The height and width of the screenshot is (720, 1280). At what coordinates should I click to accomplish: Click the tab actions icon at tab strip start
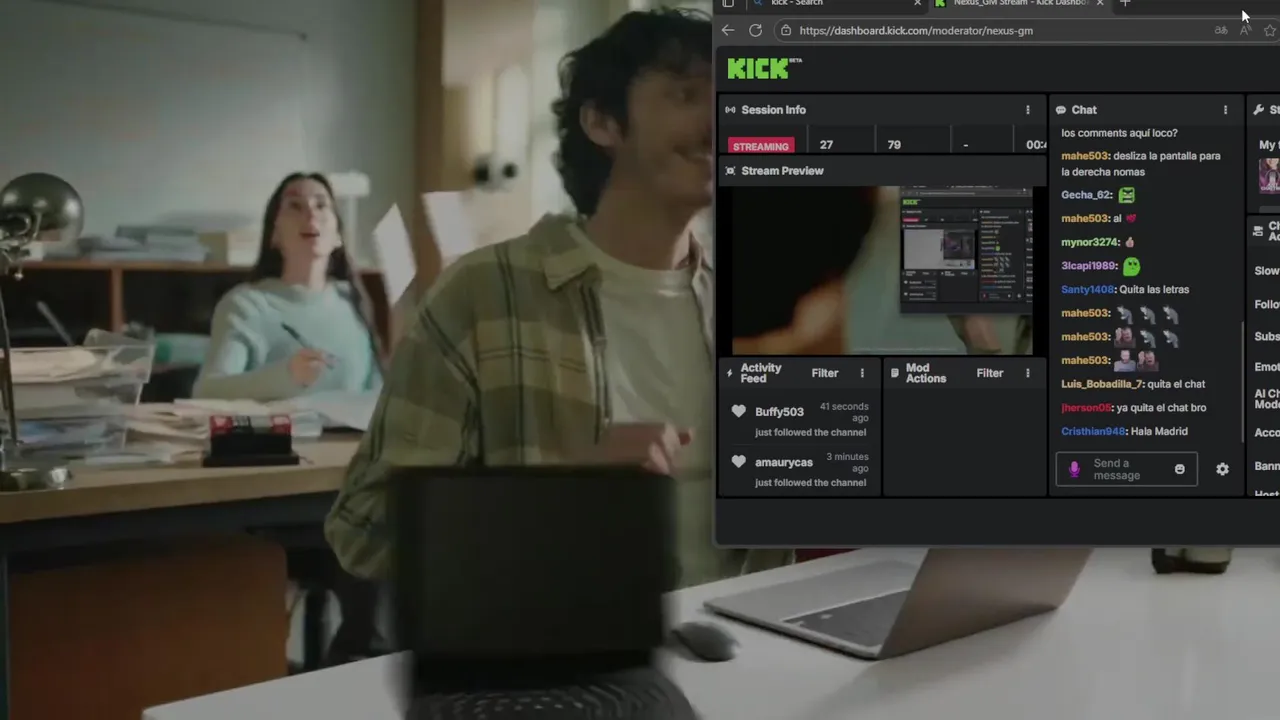click(728, 3)
